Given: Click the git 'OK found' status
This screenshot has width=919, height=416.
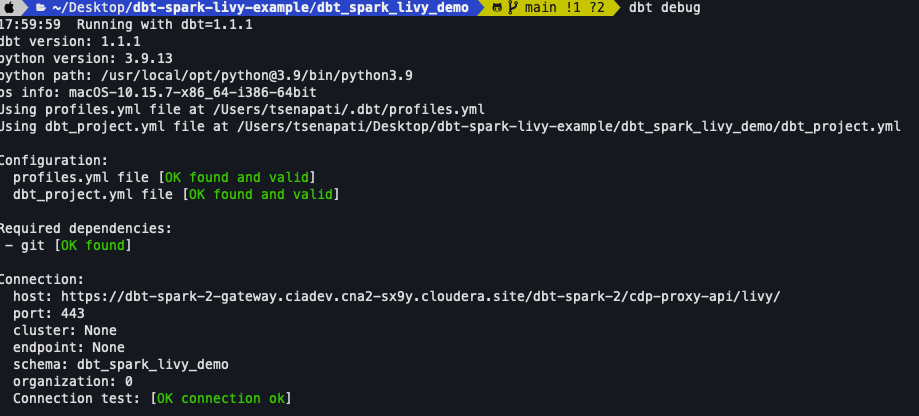Looking at the screenshot, I should (x=93, y=245).
